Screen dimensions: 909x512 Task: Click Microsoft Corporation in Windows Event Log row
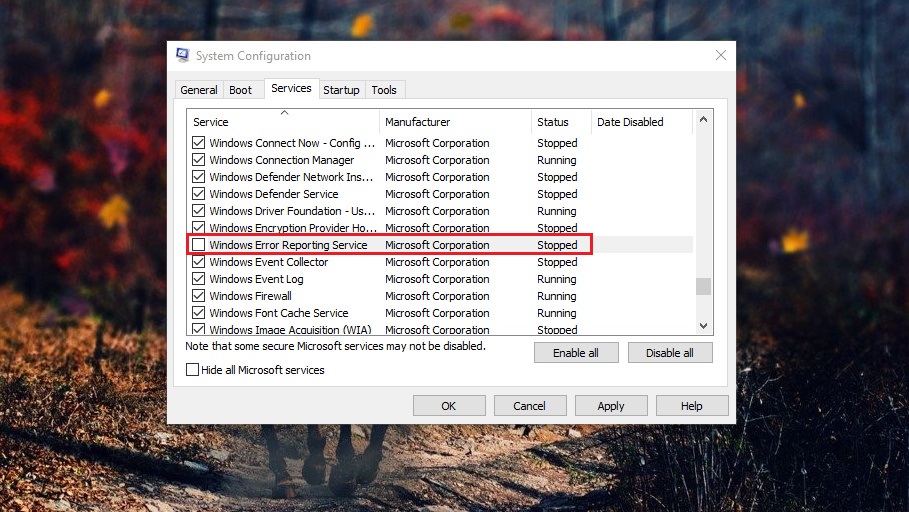(x=437, y=279)
